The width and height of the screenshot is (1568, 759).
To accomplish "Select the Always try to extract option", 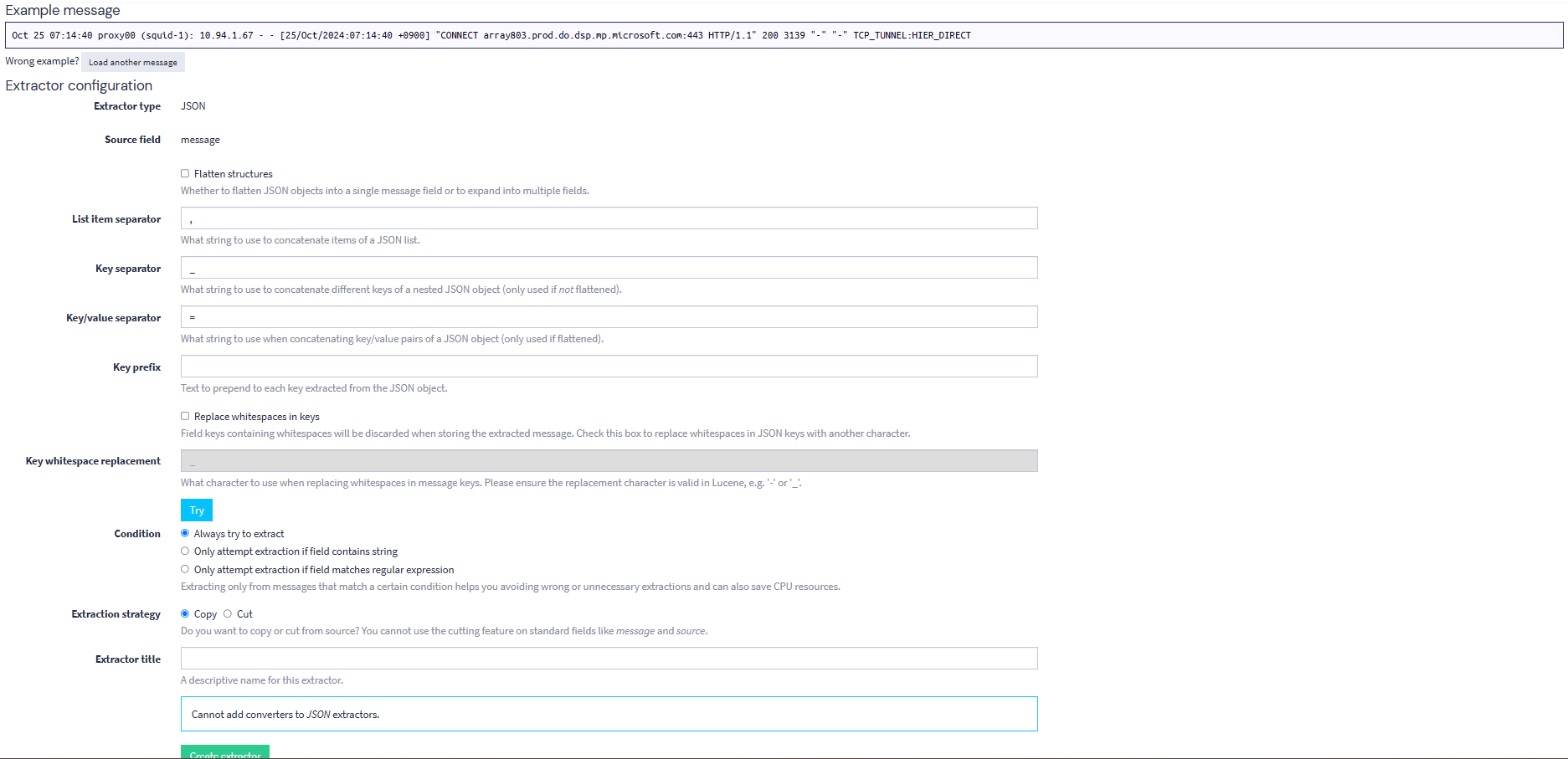I will (185, 534).
